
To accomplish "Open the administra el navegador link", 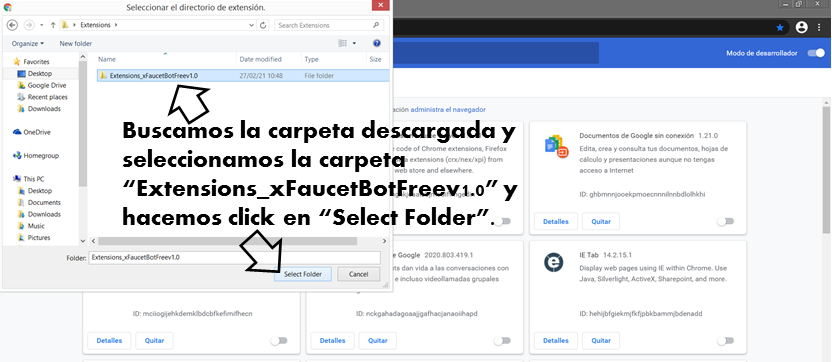I will (x=448, y=109).
